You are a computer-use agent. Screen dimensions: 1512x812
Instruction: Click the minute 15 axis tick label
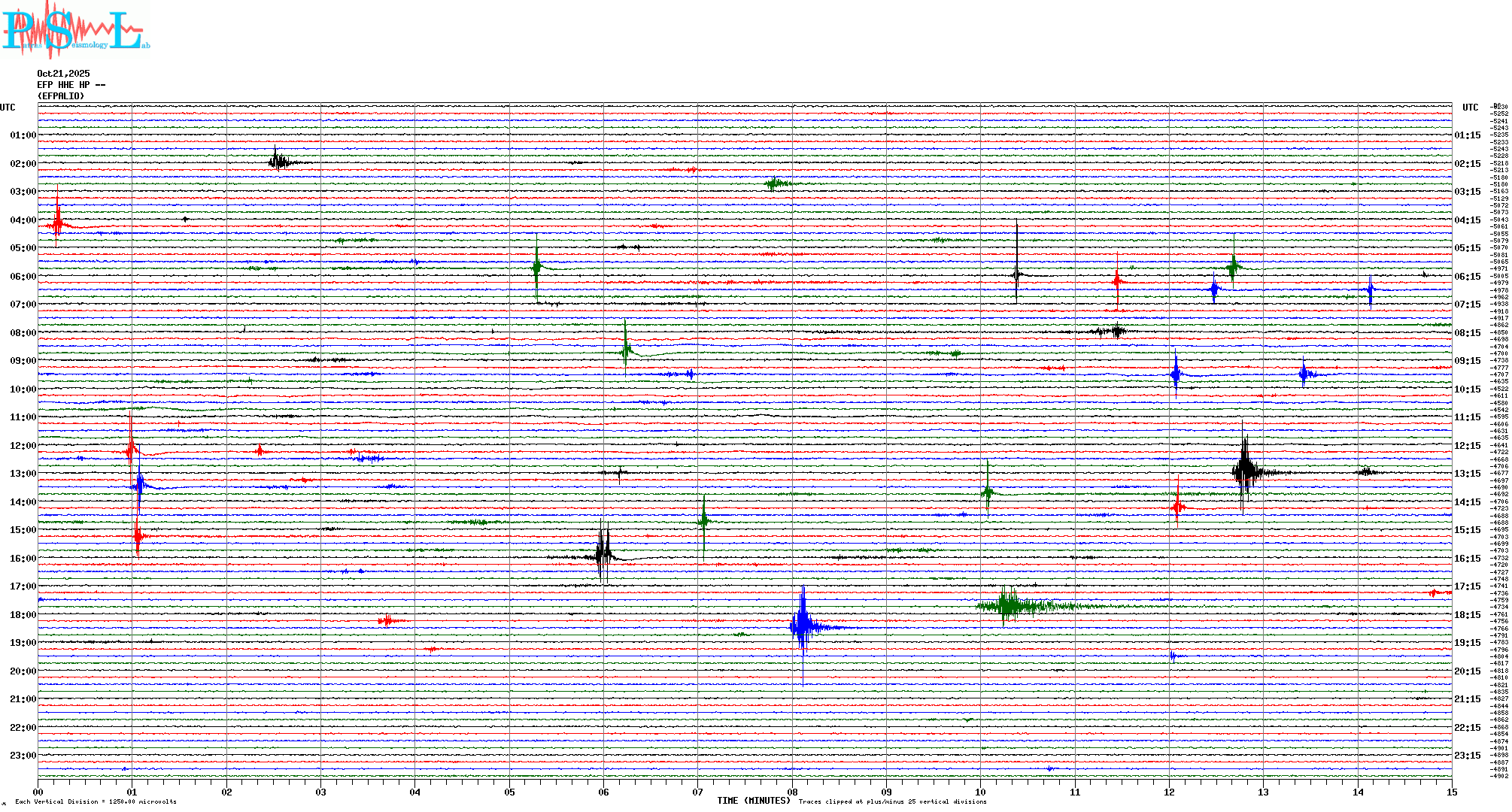pos(1451,792)
